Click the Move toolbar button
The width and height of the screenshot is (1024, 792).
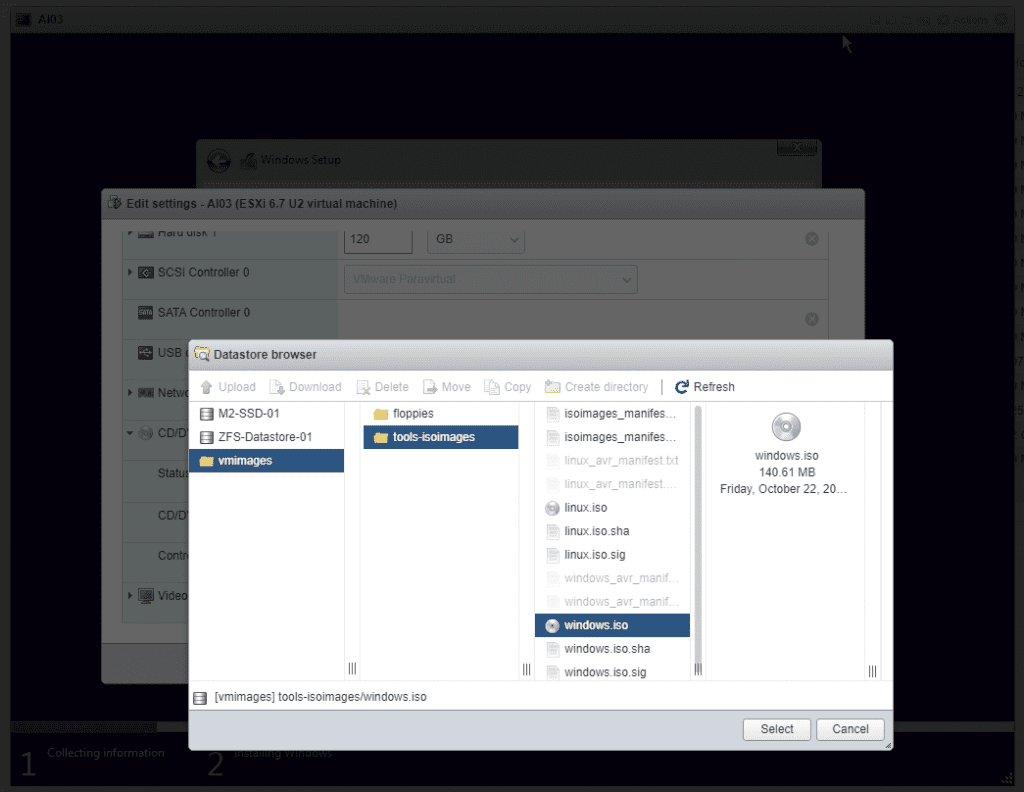pos(447,387)
